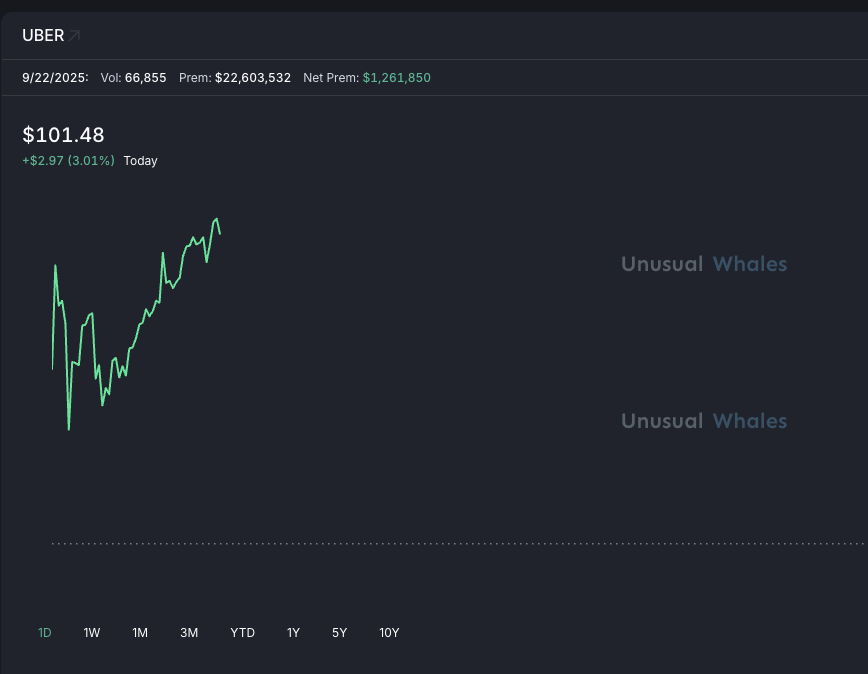
Task: Display the 5Y price chart
Action: click(340, 633)
